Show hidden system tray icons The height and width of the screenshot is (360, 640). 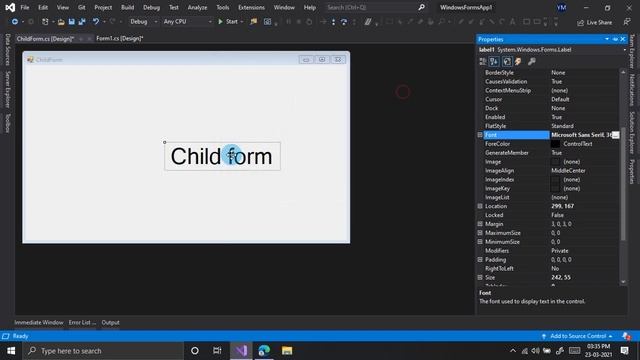(513, 351)
